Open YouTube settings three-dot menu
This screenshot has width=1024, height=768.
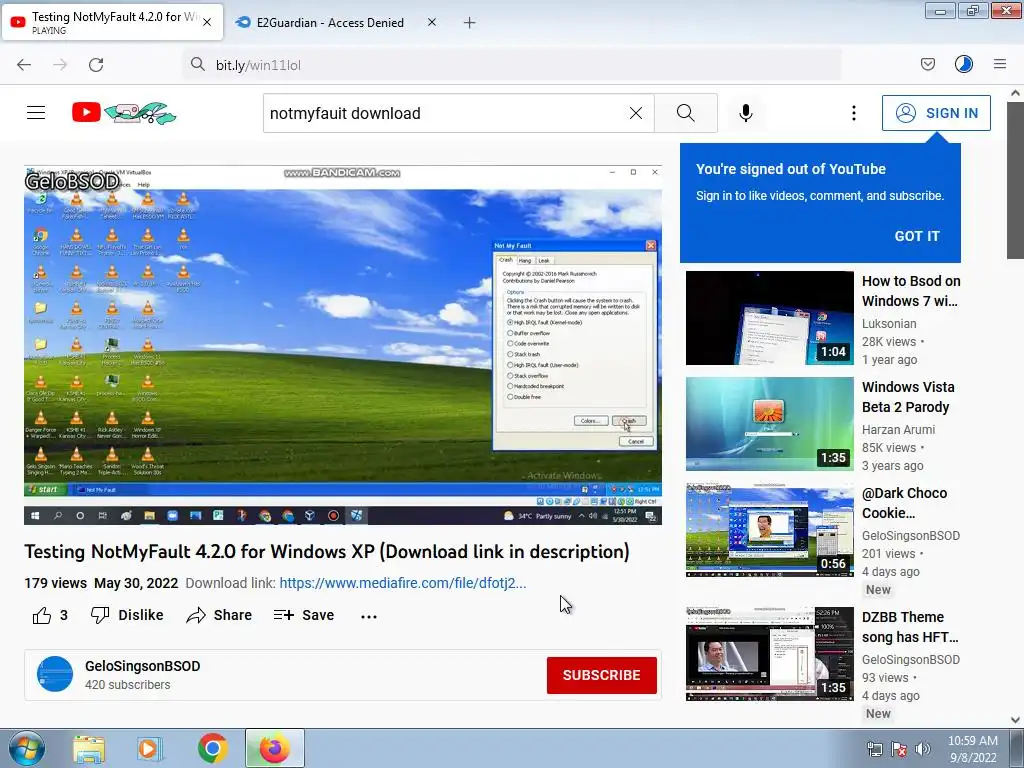coord(854,113)
